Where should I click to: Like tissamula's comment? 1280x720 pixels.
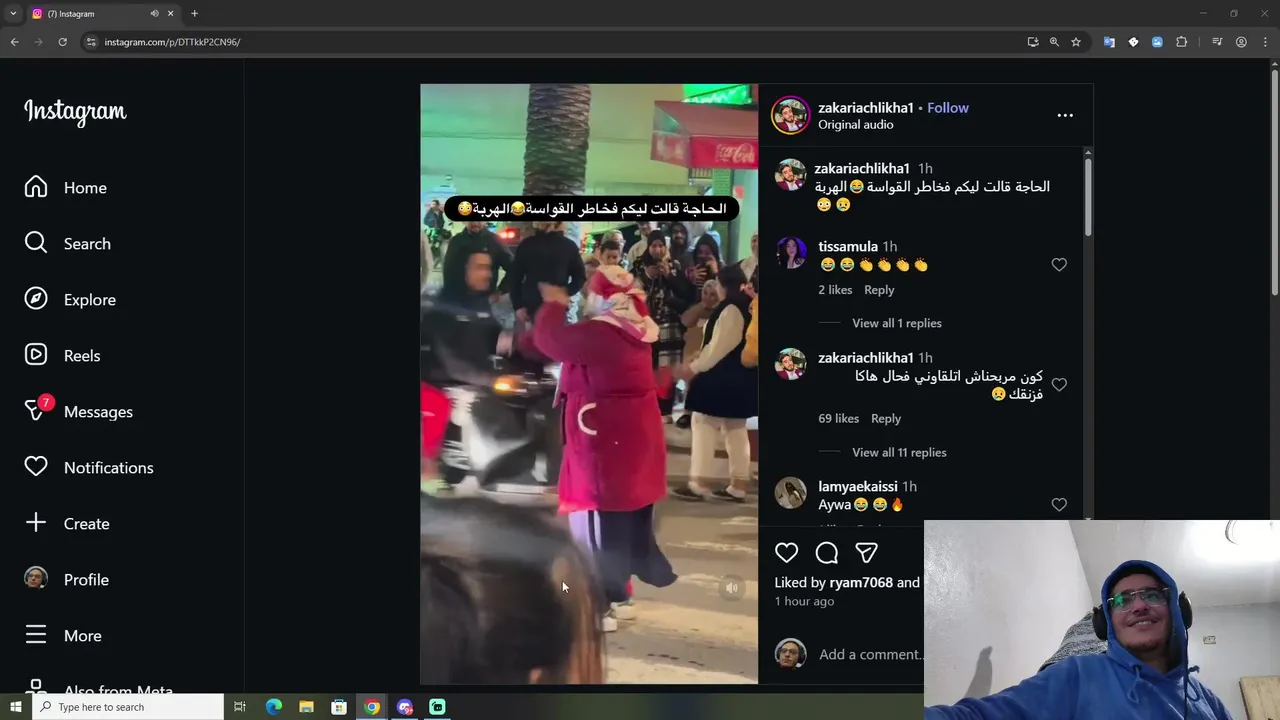tap(1059, 265)
